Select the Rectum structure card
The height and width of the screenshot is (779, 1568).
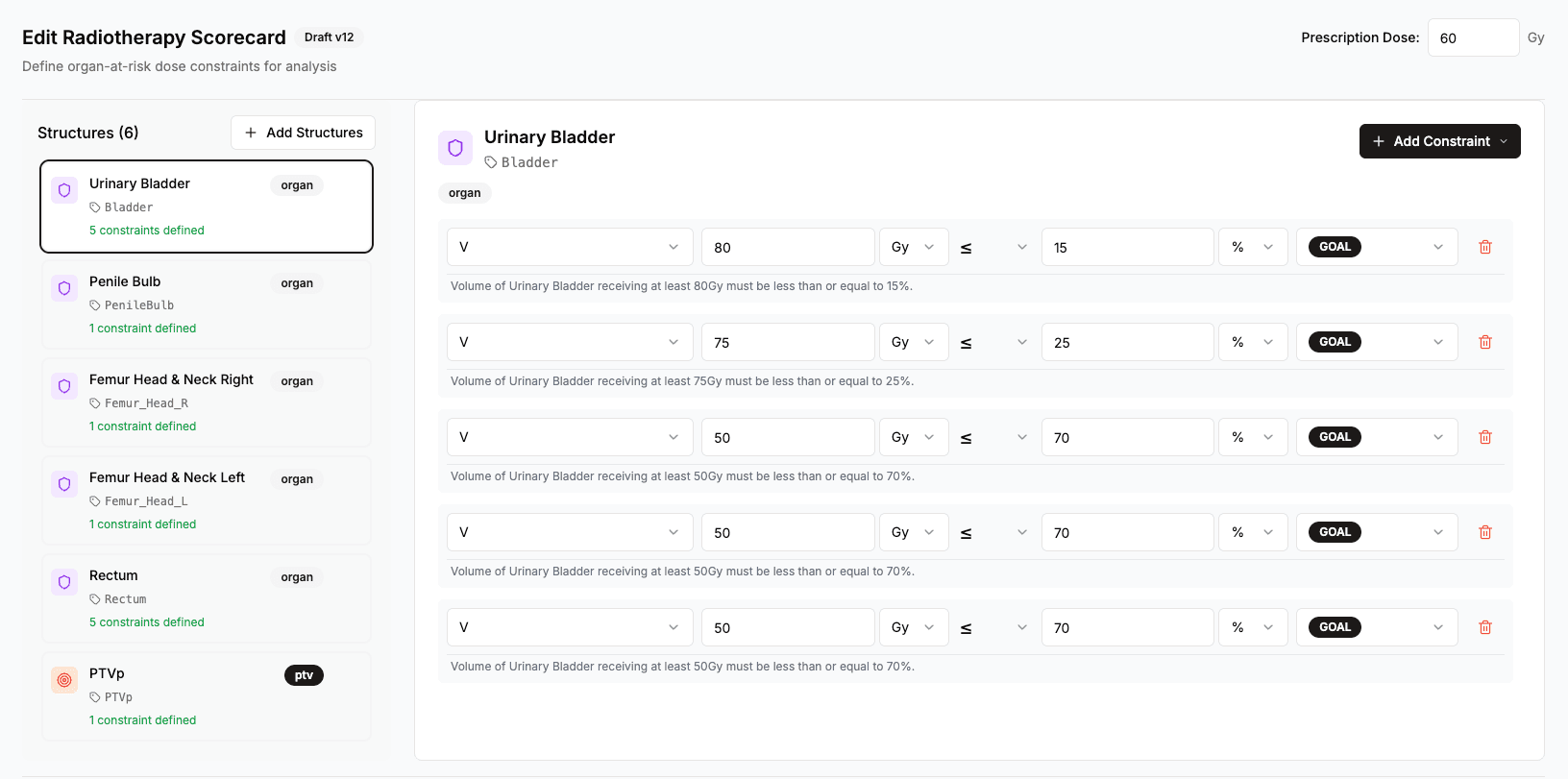click(207, 598)
